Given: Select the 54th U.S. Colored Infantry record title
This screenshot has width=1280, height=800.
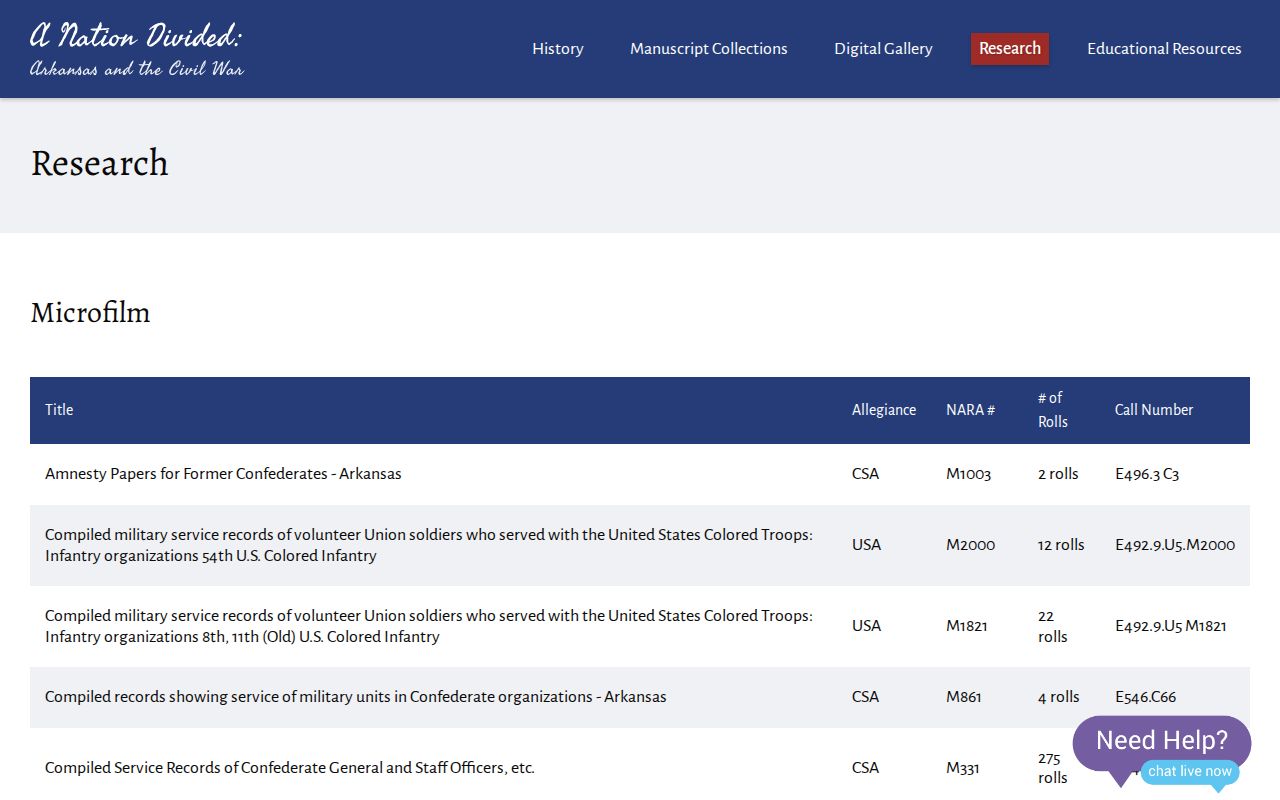Looking at the screenshot, I should click(x=429, y=545).
